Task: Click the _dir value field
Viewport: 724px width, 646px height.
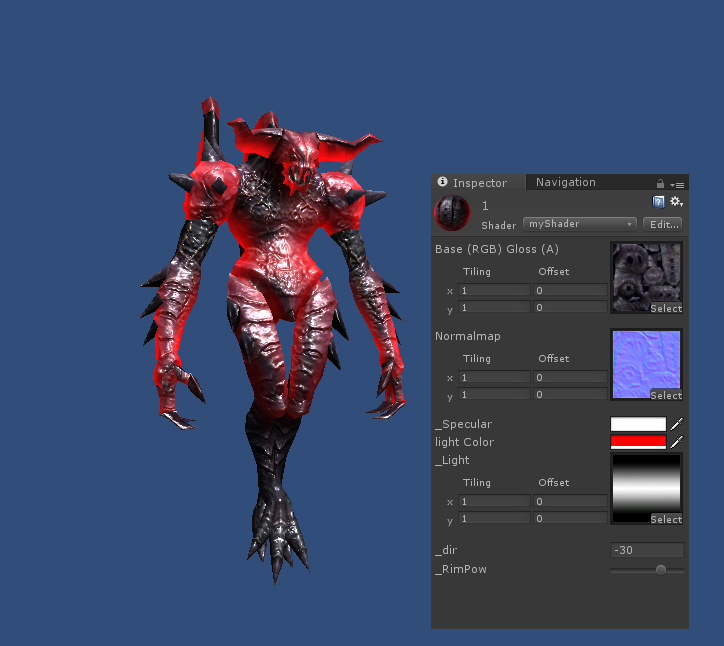Action: (x=647, y=550)
